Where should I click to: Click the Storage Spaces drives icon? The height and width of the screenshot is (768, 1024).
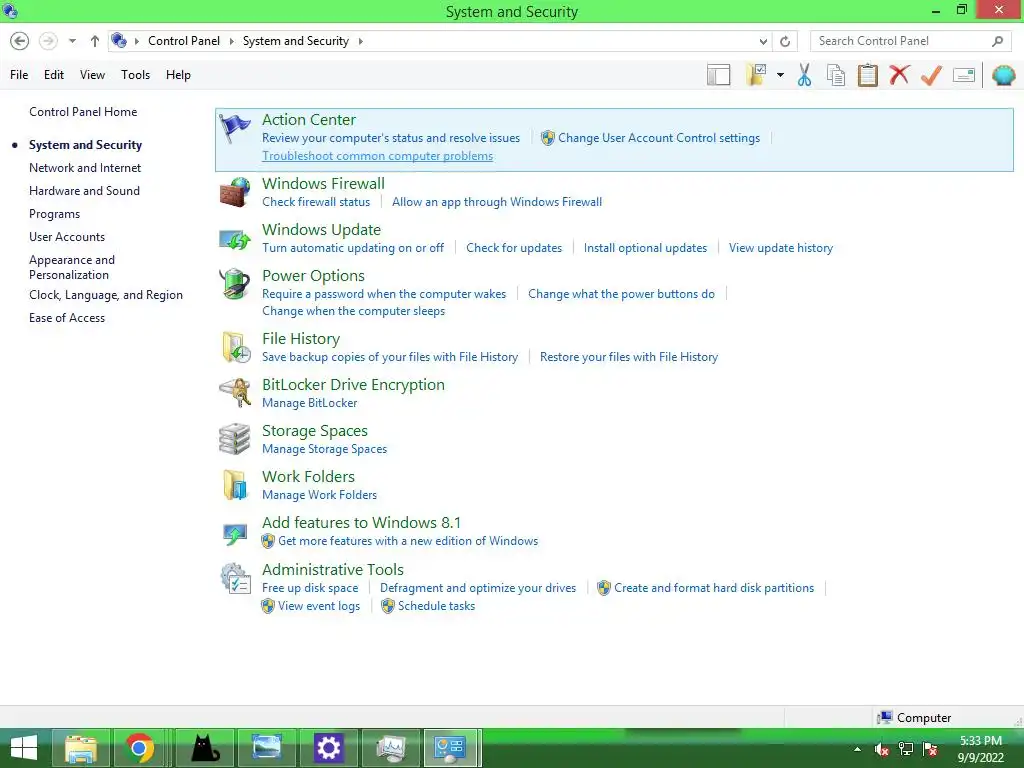pos(234,439)
